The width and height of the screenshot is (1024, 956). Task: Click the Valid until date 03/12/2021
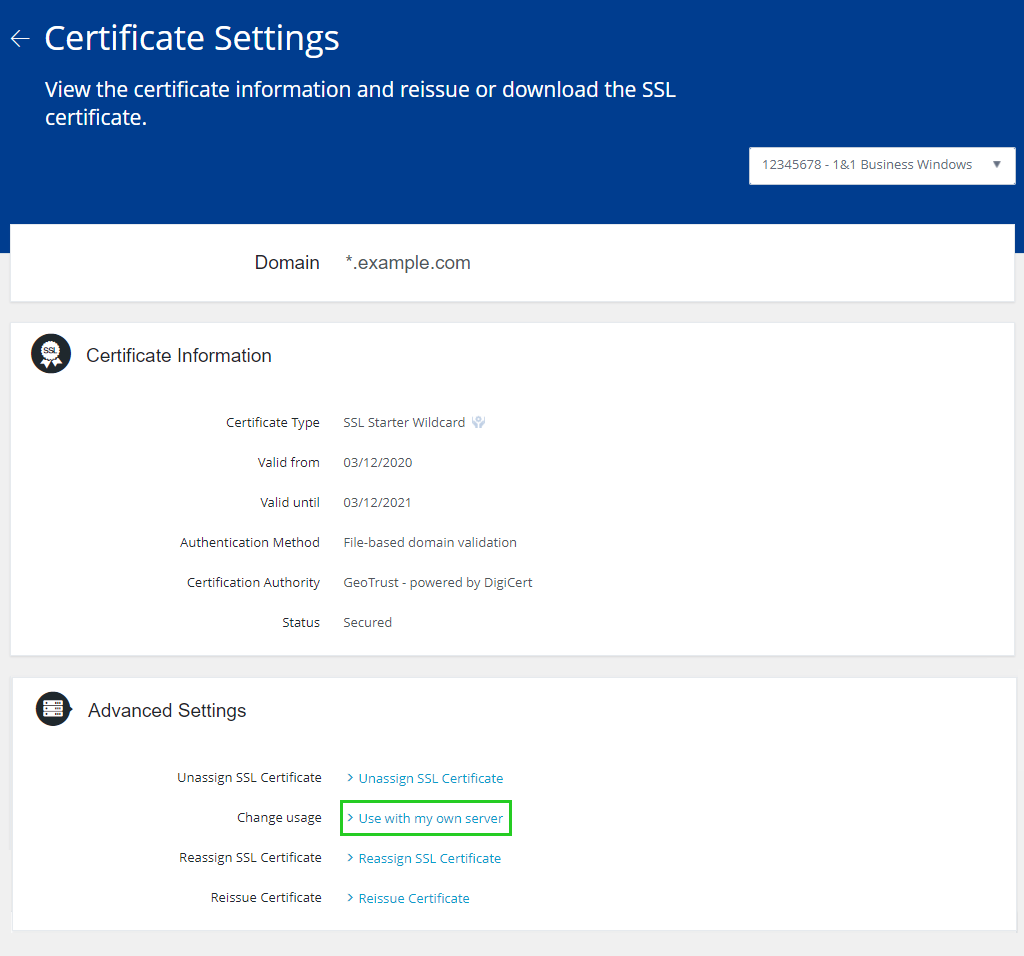377,502
